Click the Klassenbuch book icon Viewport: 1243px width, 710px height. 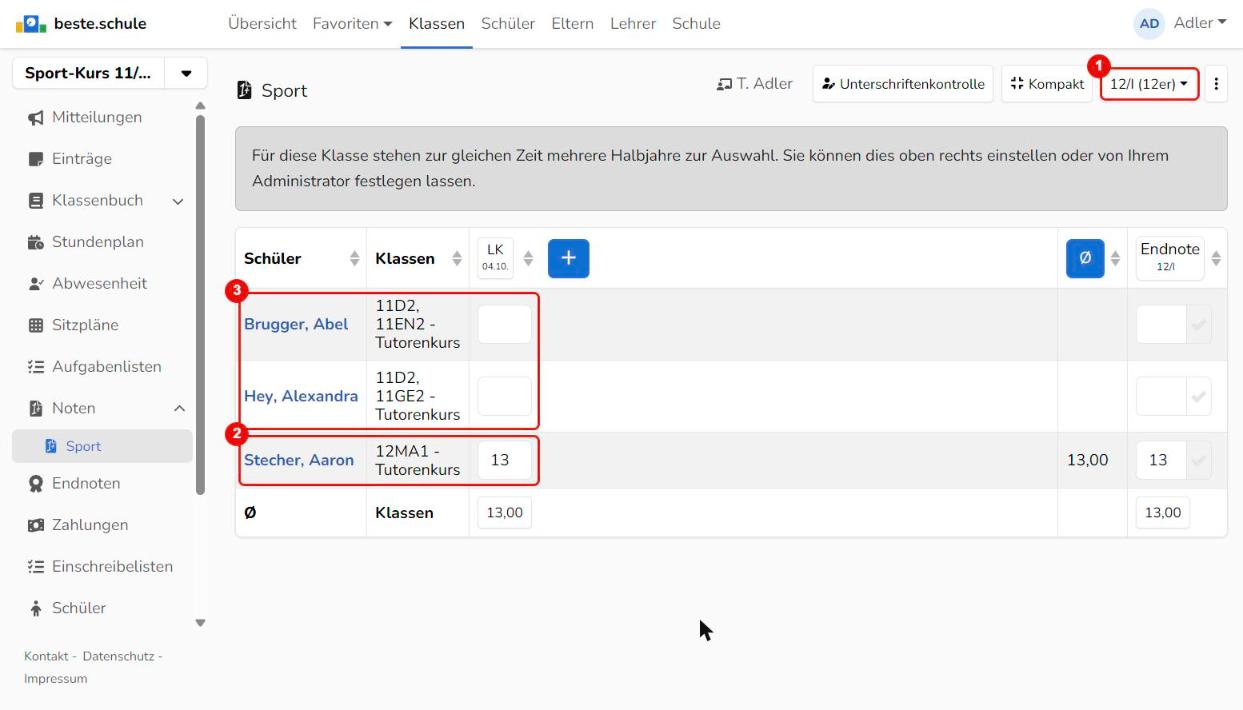pyautogui.click(x=36, y=201)
